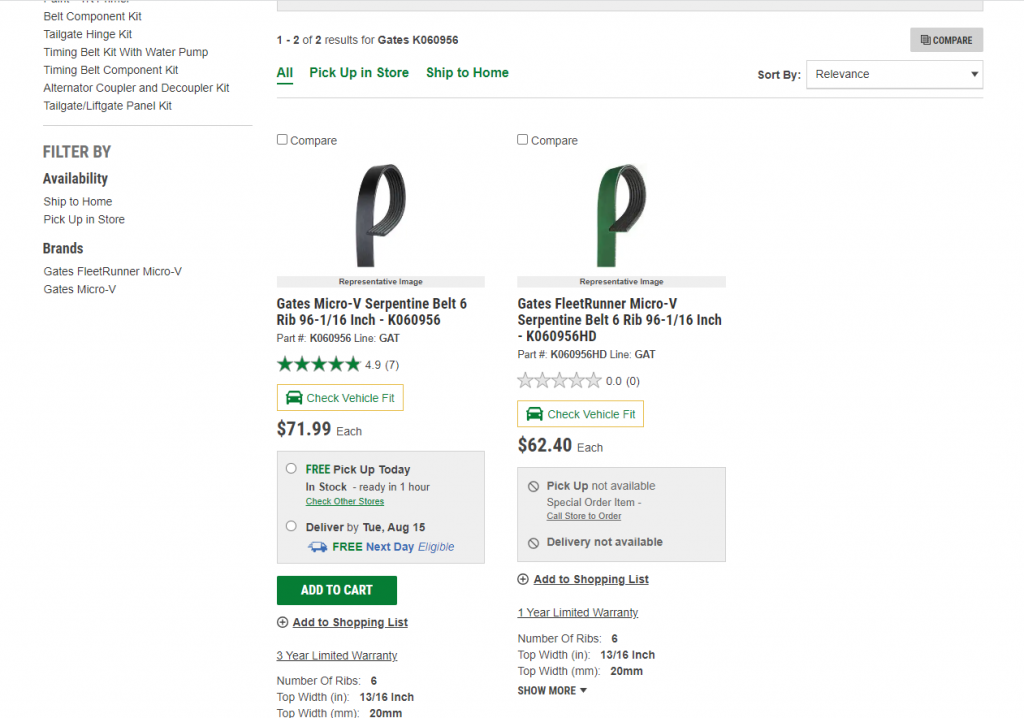Open Call Store to Order link

click(x=584, y=516)
